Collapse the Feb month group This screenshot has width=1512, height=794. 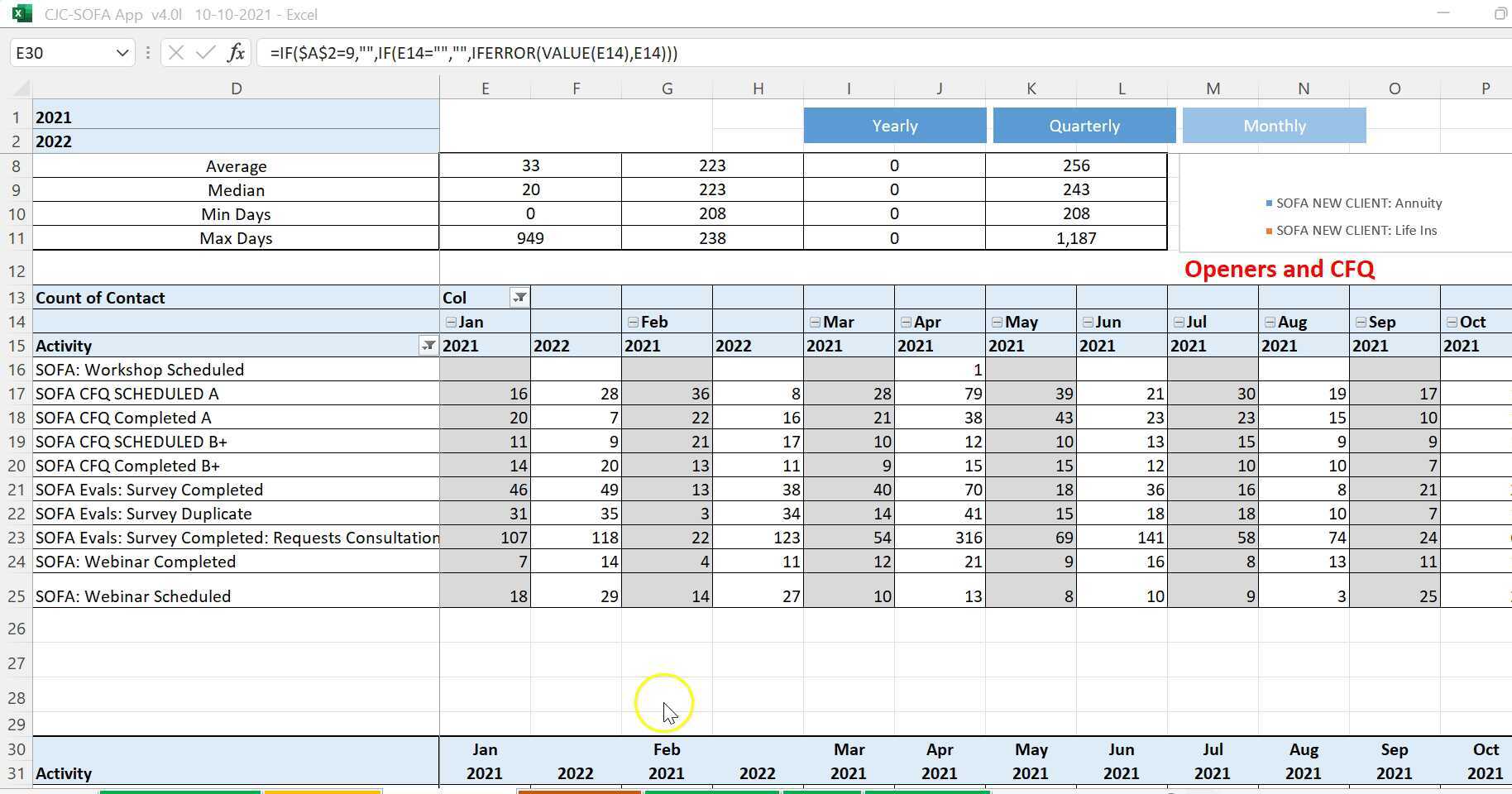point(633,322)
